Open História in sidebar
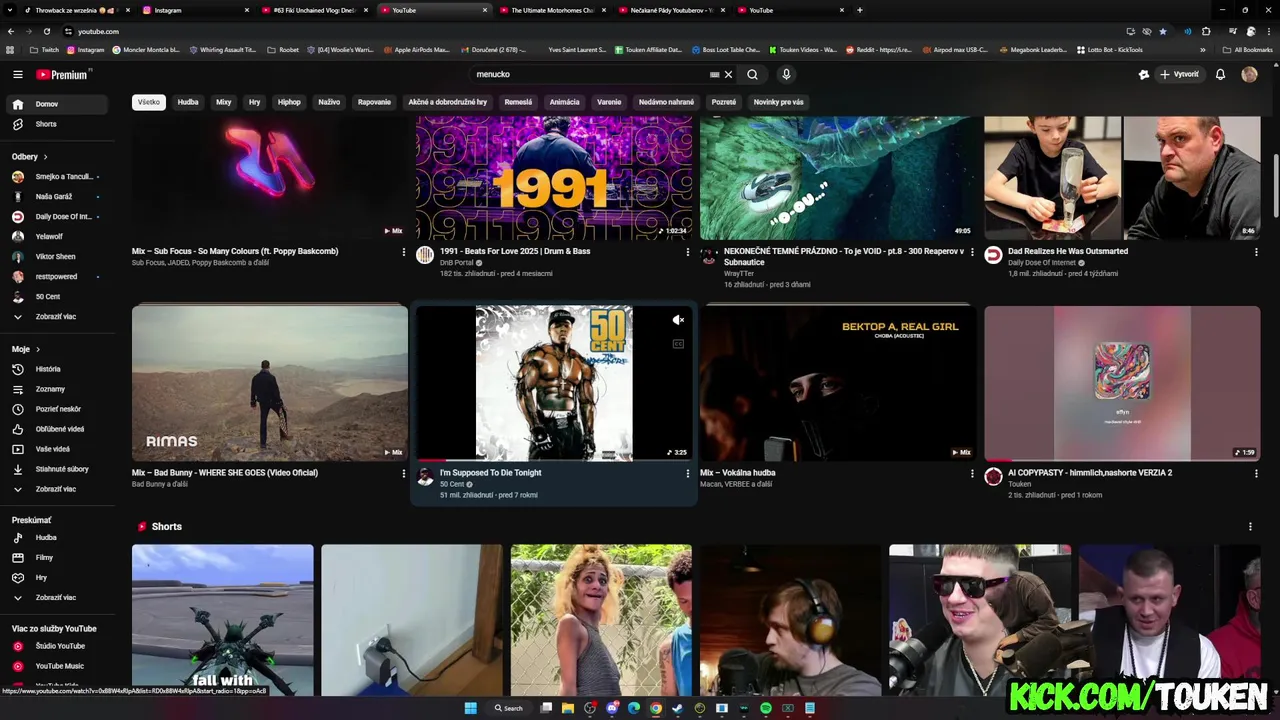 click(x=58, y=369)
